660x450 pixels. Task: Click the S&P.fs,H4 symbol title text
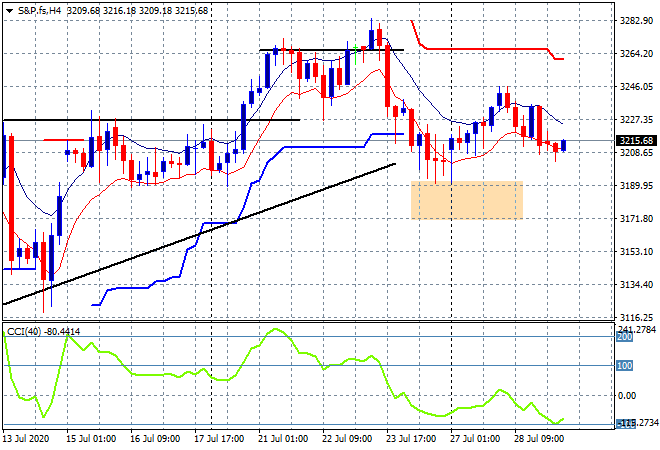[40, 11]
